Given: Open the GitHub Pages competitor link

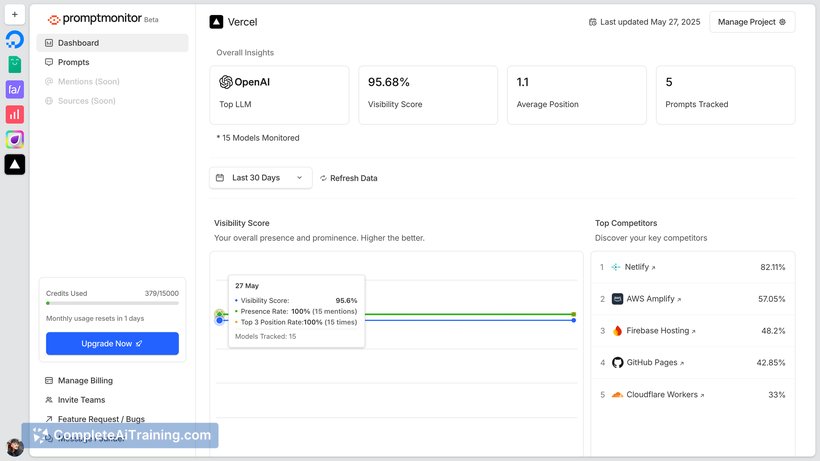Looking at the screenshot, I should [655, 363].
